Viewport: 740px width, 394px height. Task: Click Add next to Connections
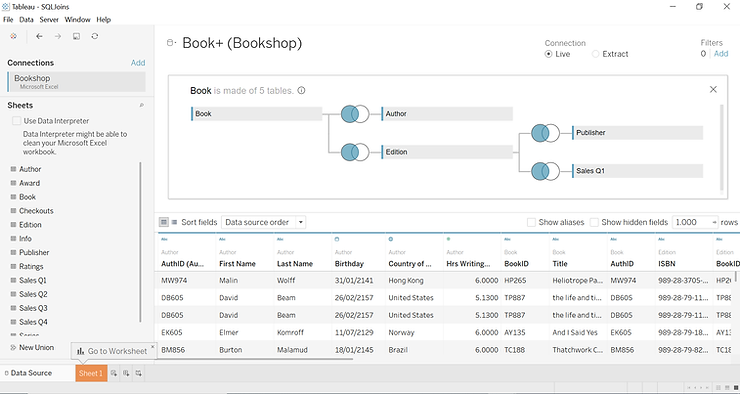click(x=138, y=63)
